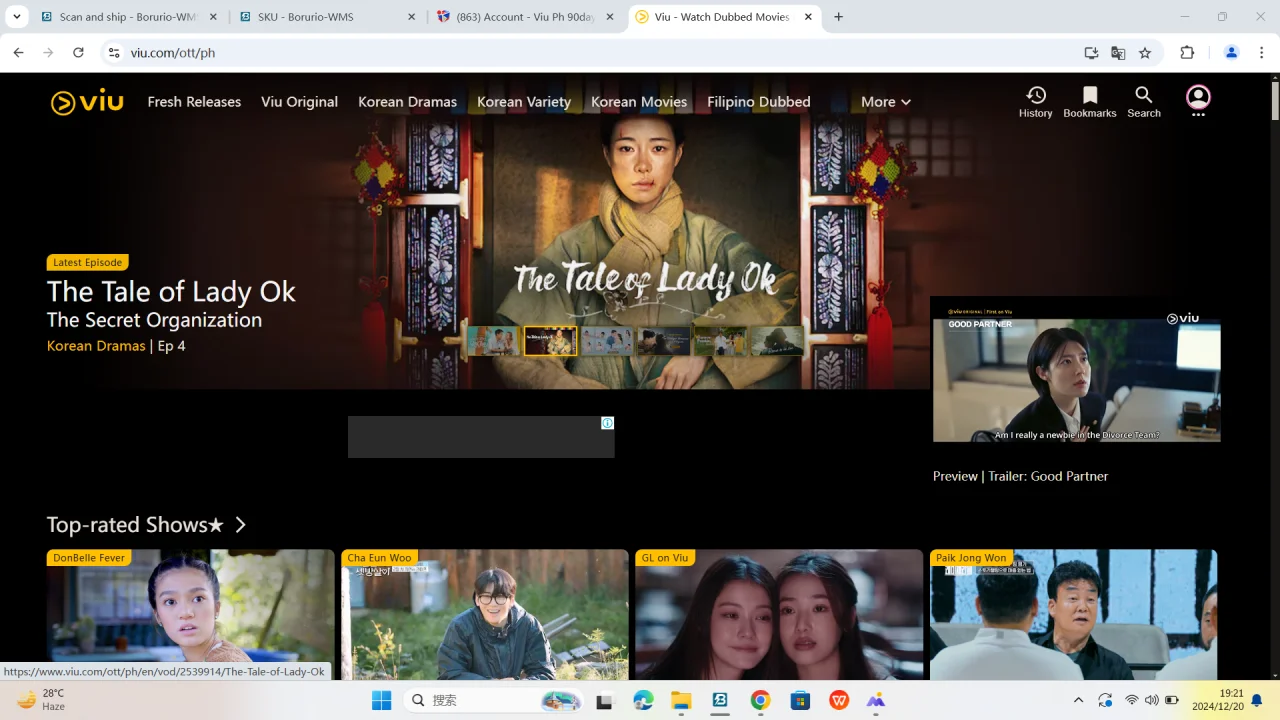Open Filipino Dubbed category
This screenshot has width=1280, height=720.
tap(759, 101)
